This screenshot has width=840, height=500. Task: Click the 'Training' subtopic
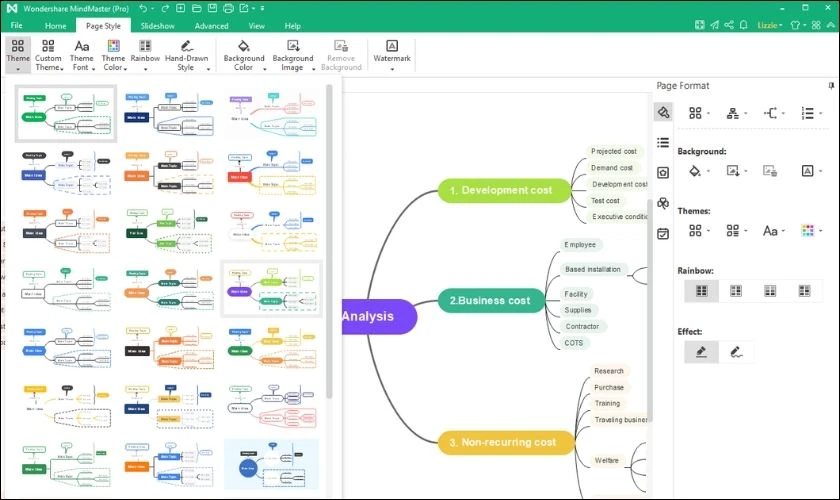click(x=607, y=403)
